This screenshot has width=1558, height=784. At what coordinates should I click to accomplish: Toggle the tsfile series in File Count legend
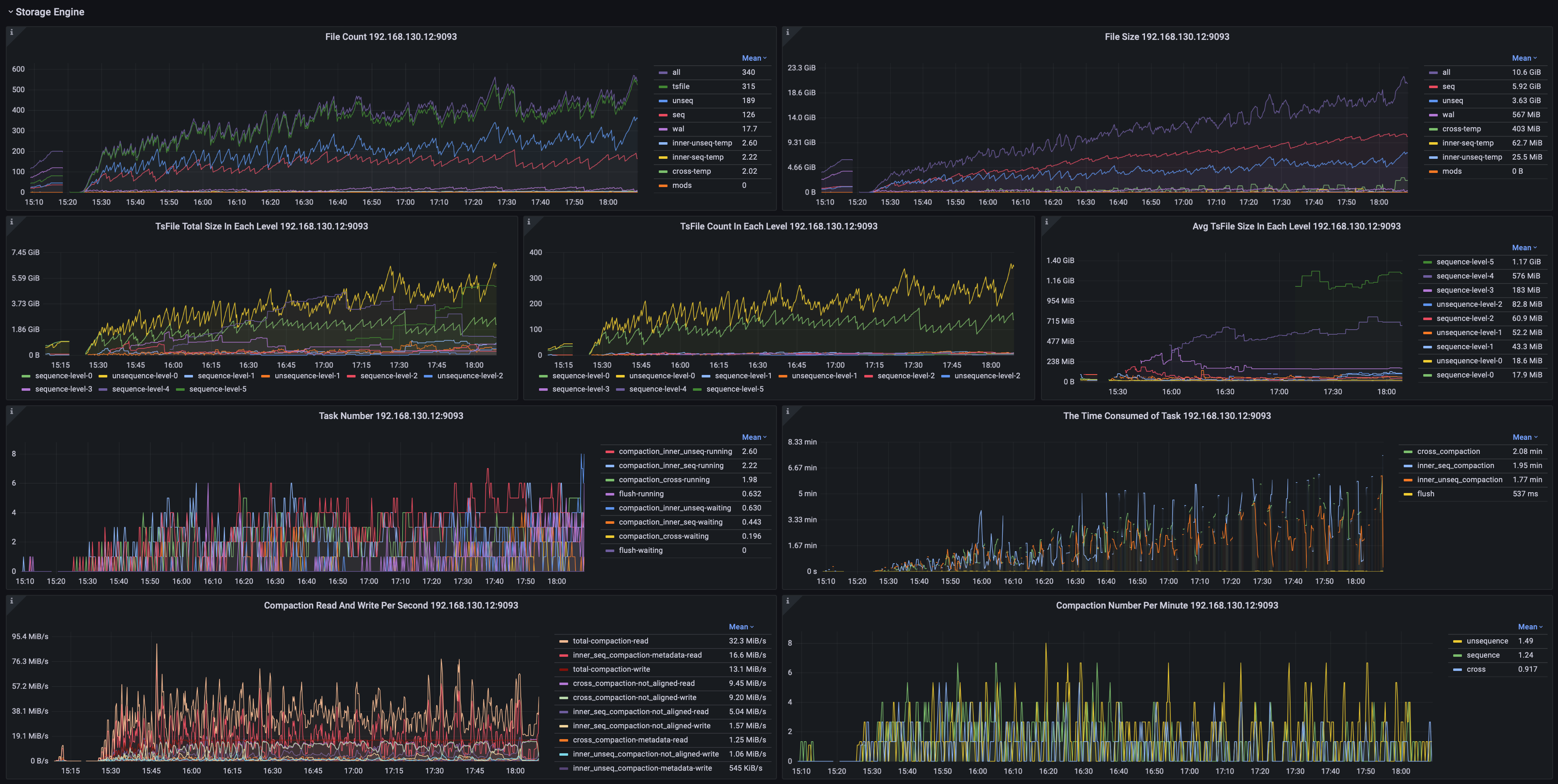tap(680, 86)
